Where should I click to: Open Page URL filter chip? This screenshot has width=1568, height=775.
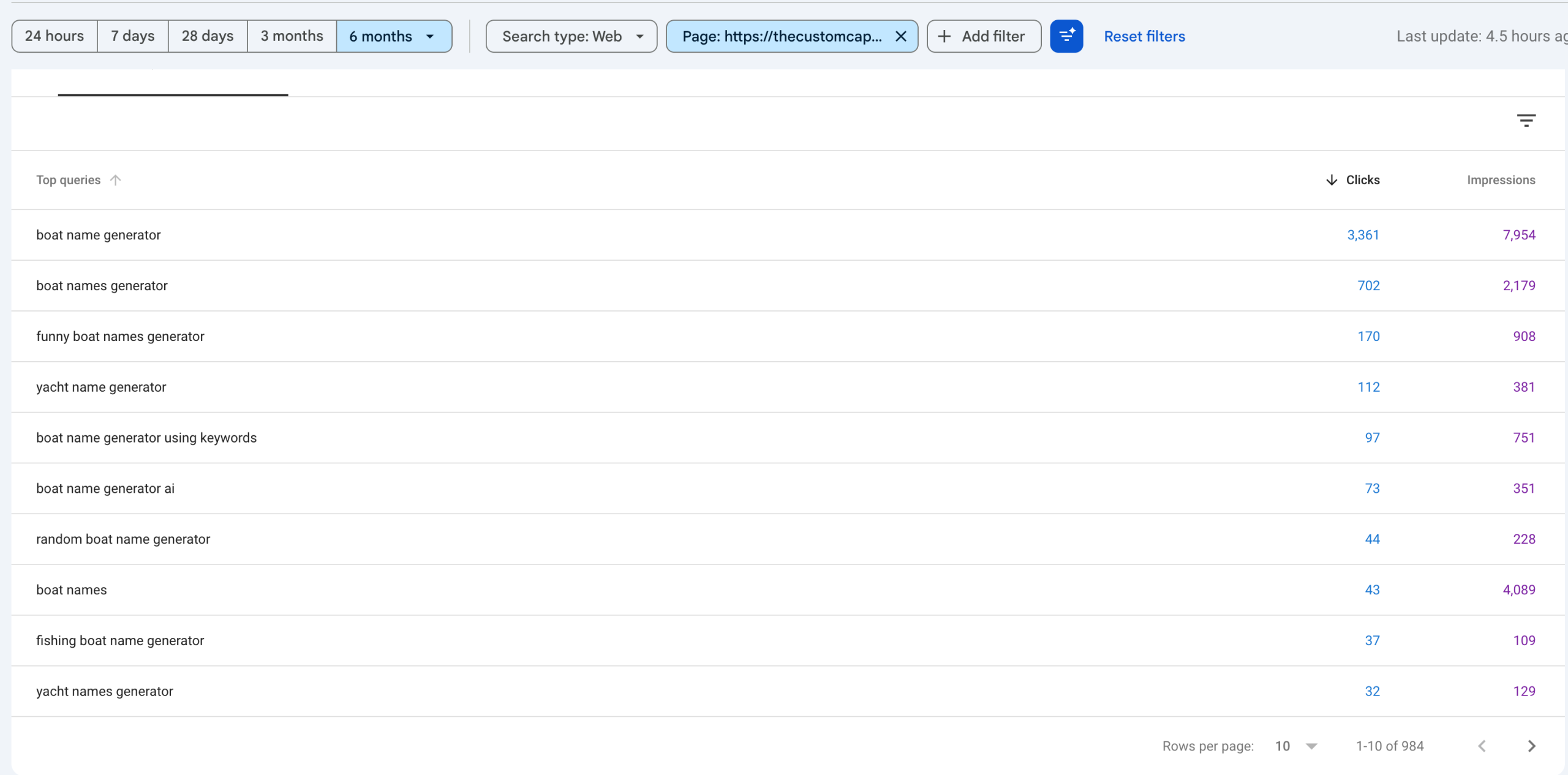pyautogui.click(x=782, y=36)
